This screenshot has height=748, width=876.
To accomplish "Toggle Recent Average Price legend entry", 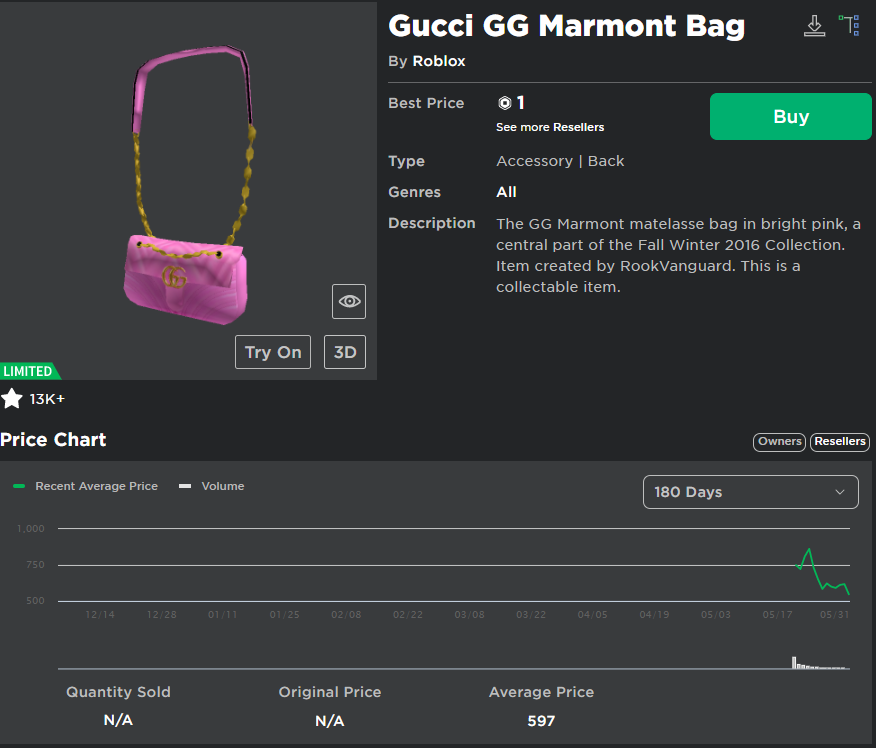I will click(85, 486).
